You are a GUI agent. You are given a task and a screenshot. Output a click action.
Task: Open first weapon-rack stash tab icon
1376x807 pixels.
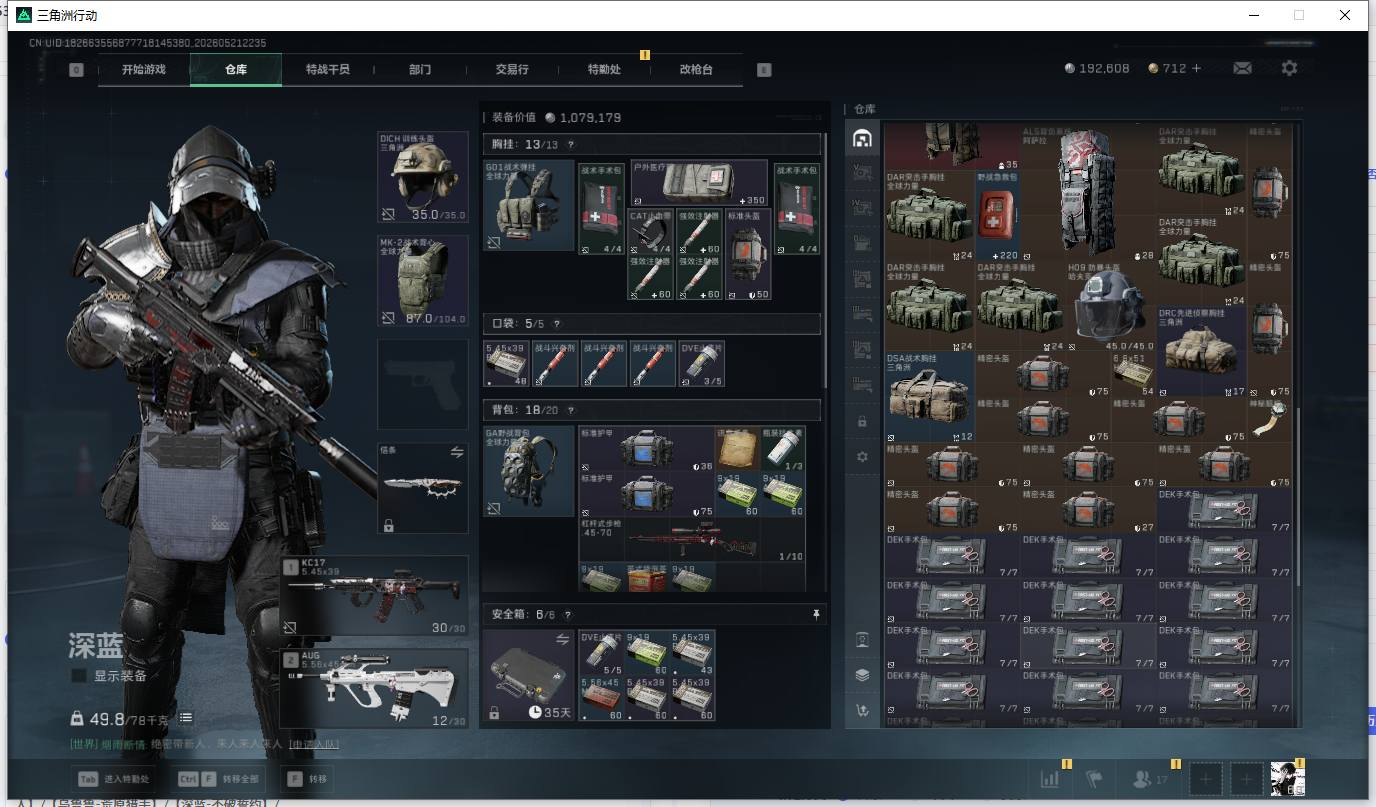tap(862, 172)
